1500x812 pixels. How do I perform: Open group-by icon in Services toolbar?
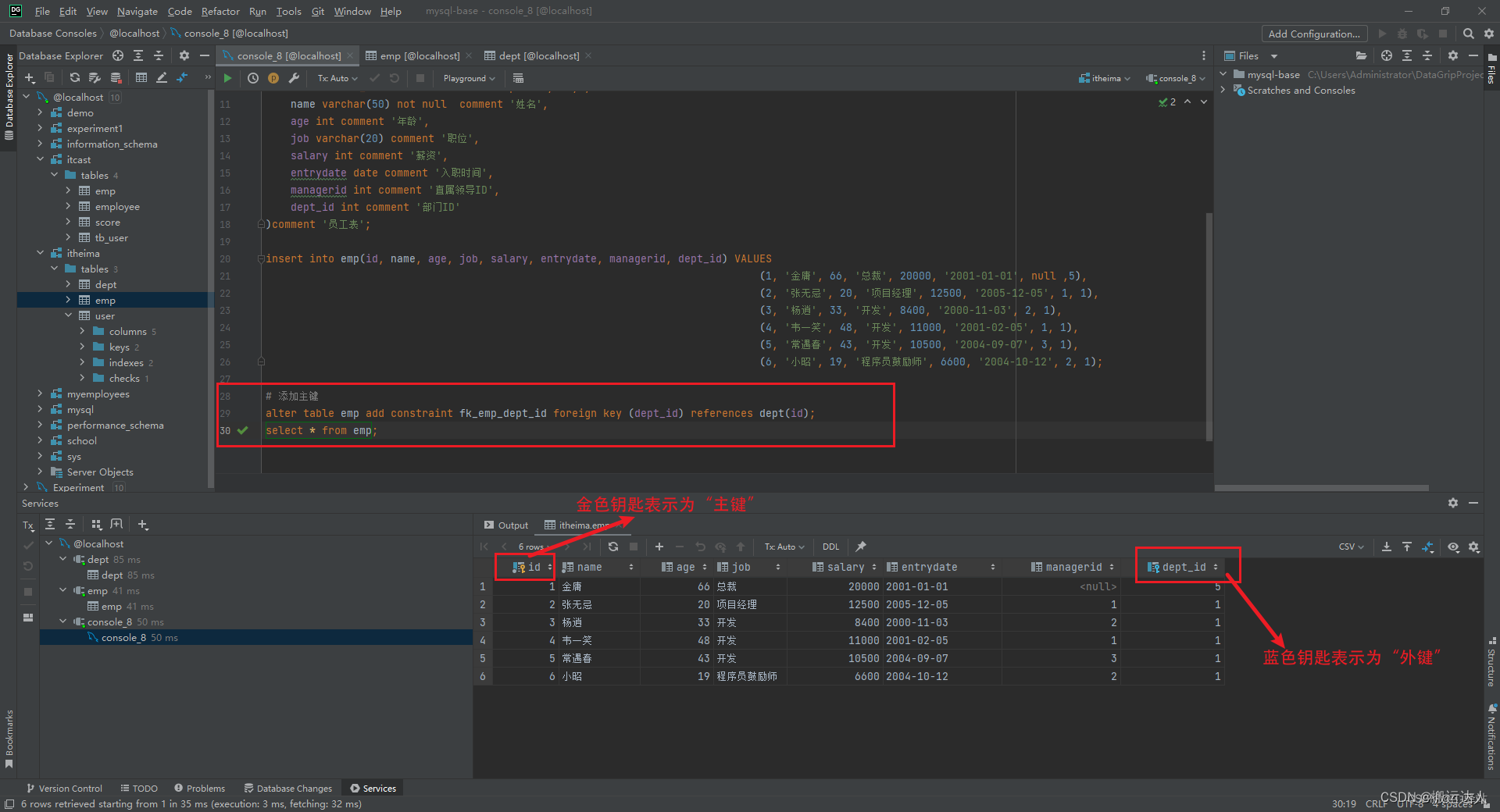(97, 525)
